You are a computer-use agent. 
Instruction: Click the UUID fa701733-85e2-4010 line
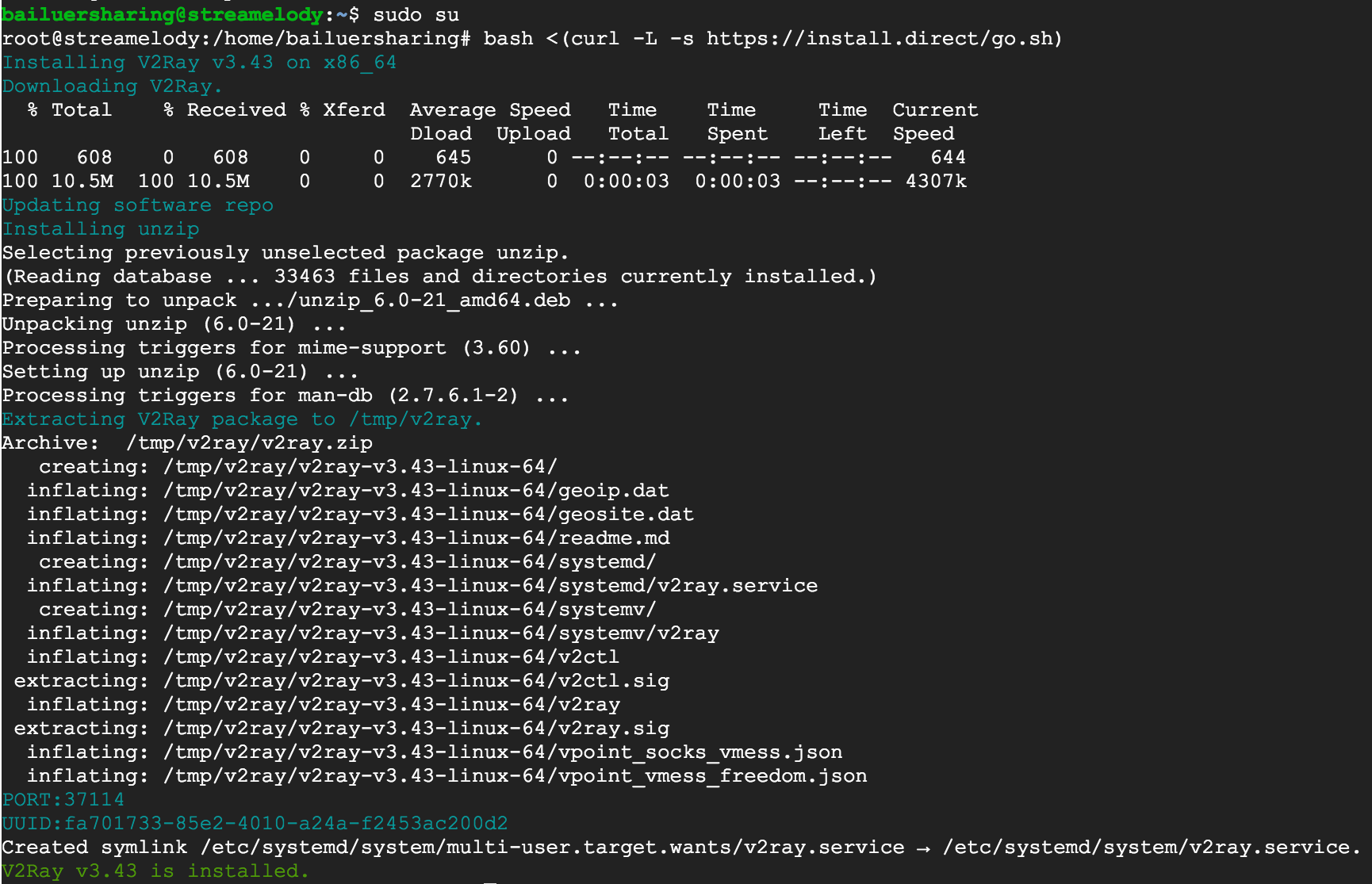pyautogui.click(x=255, y=824)
